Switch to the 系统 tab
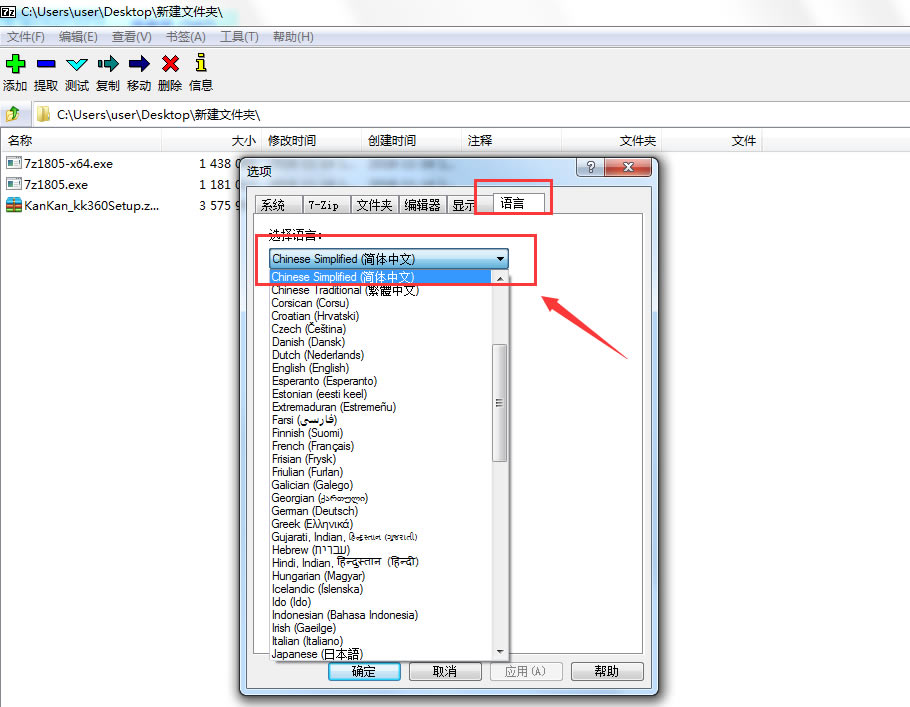 277,204
